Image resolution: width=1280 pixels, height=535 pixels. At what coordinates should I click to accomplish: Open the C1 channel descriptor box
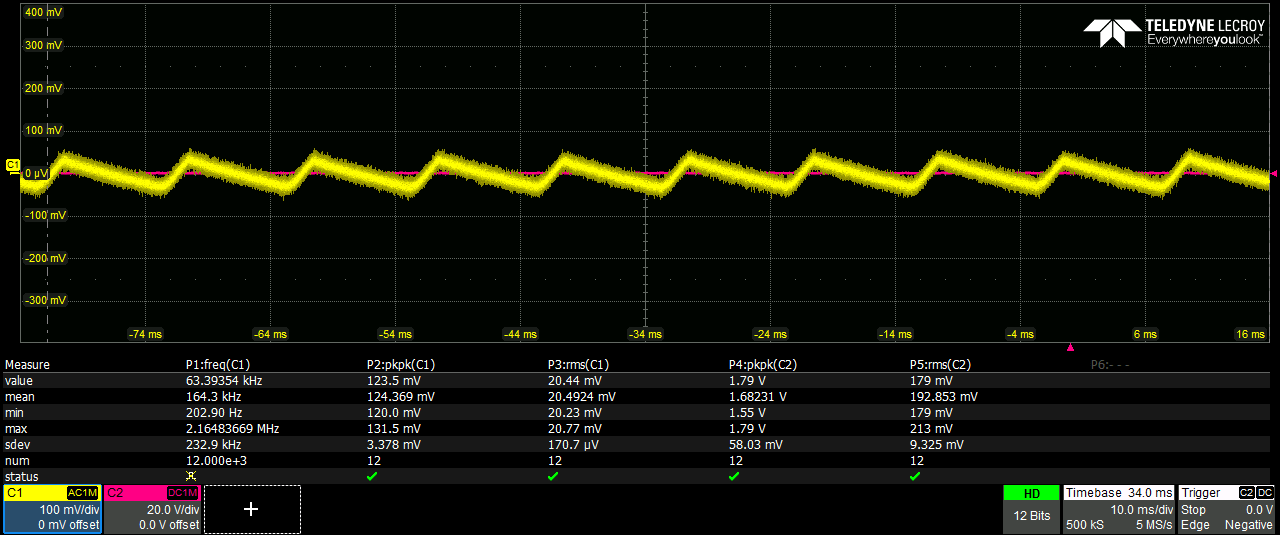(52, 509)
